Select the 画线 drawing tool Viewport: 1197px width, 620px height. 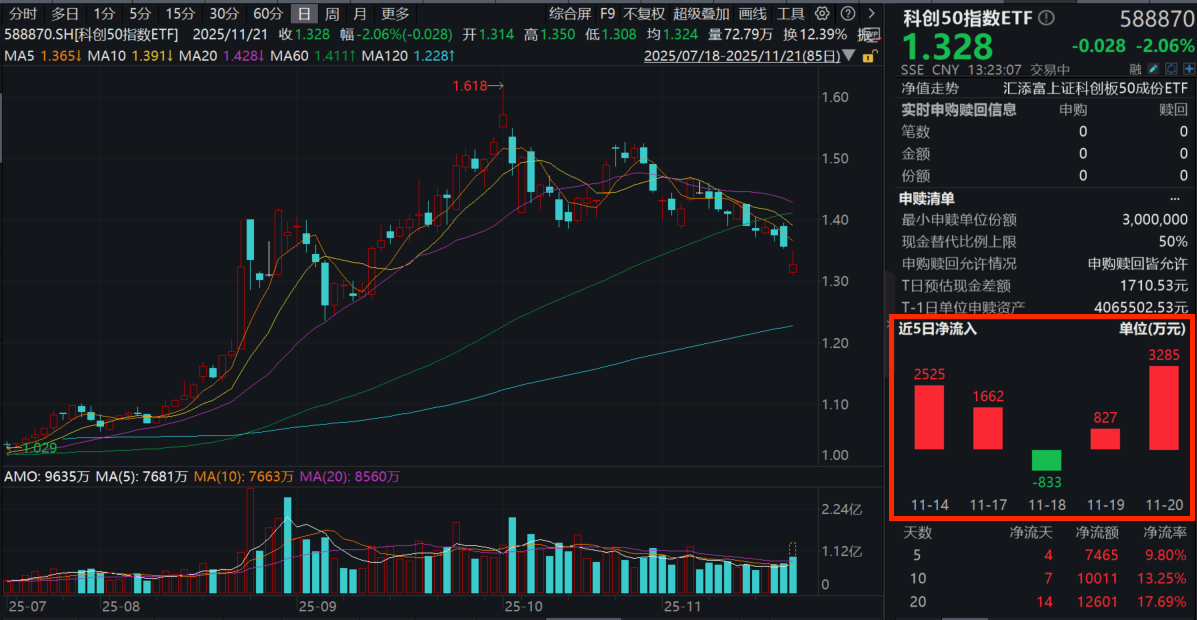point(751,14)
